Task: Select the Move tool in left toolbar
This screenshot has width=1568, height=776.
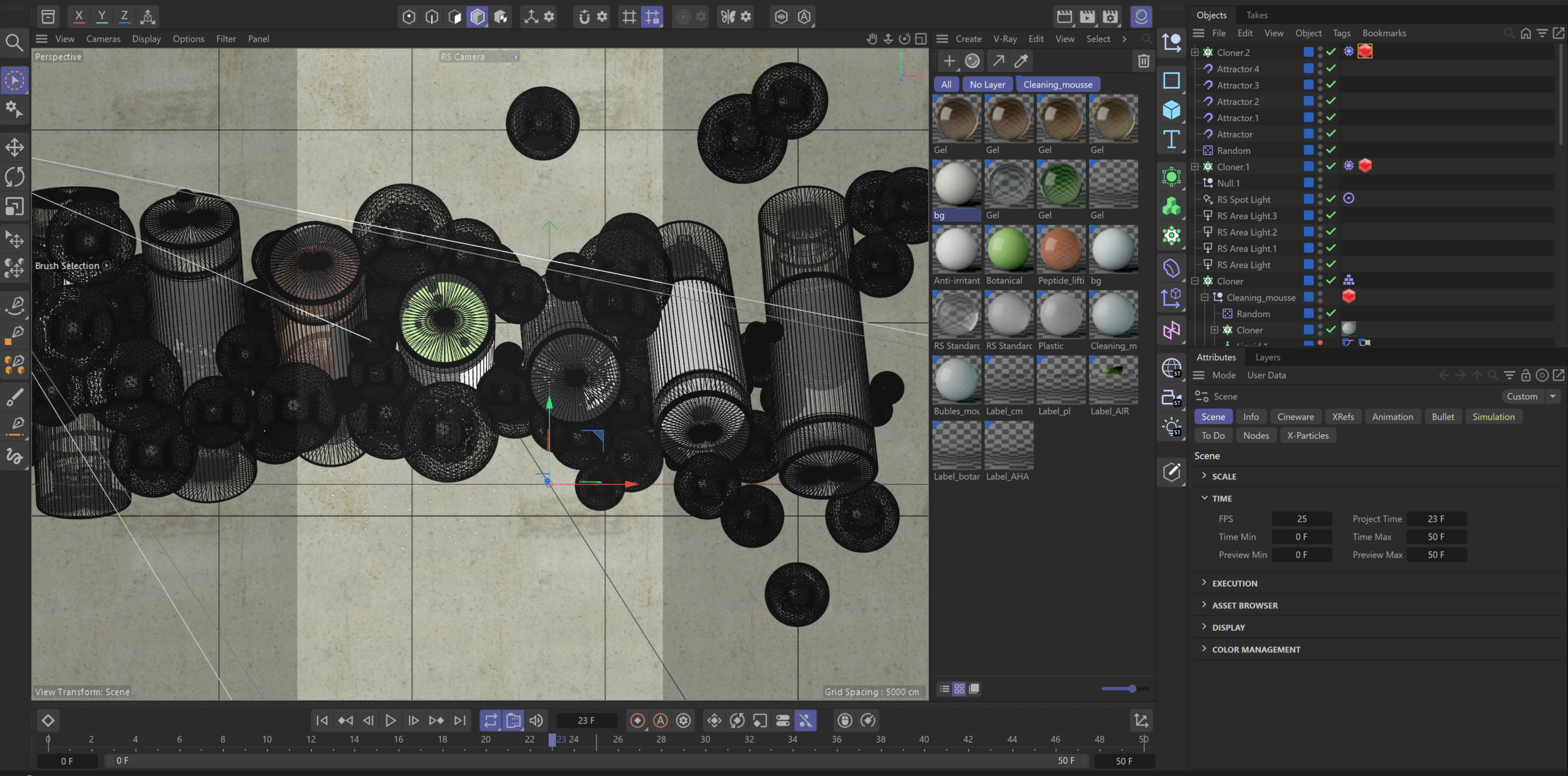Action: (x=15, y=147)
